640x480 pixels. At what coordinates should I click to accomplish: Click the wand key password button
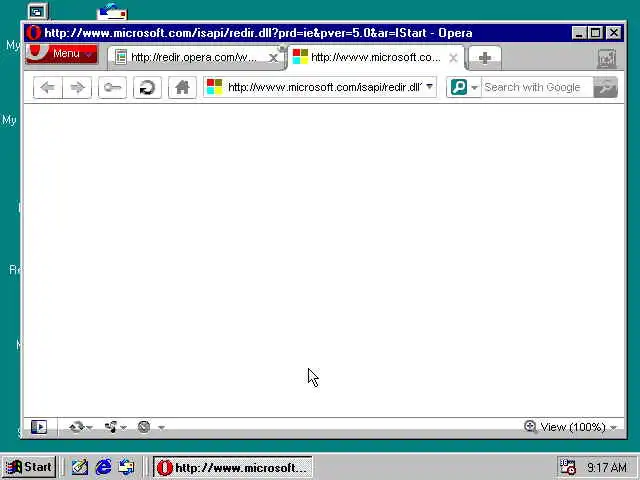click(112, 87)
